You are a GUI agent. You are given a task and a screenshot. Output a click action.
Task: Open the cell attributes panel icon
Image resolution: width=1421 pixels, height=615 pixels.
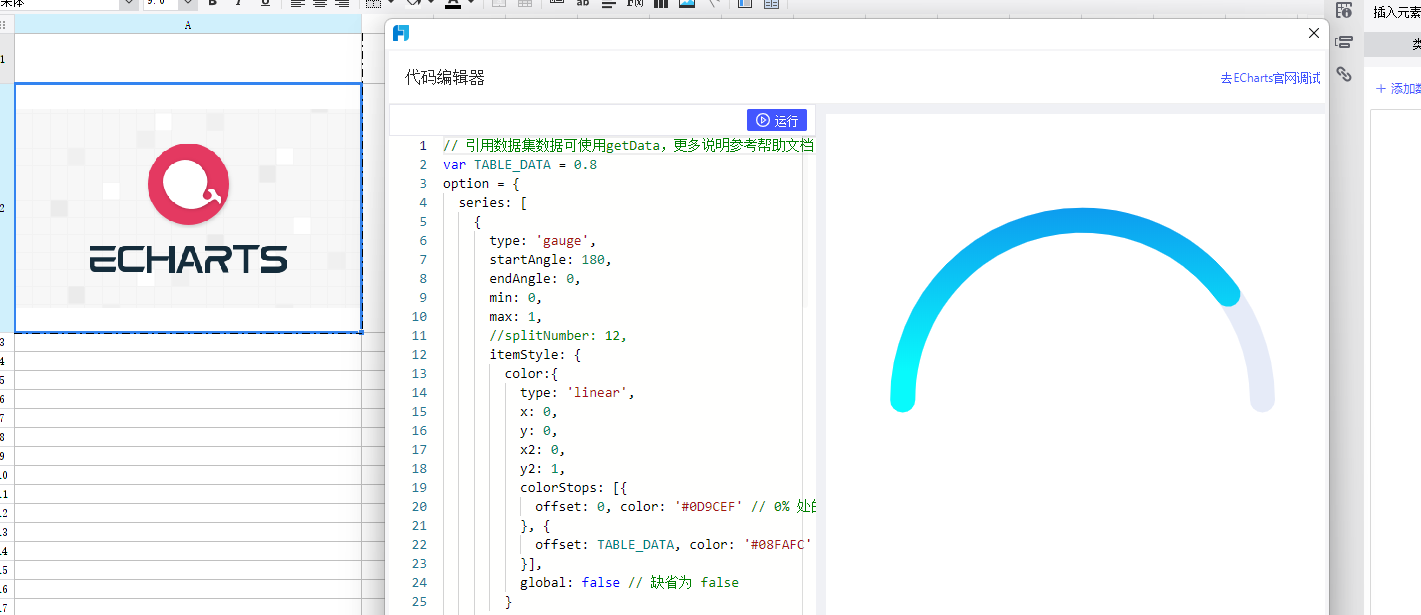tap(1344, 9)
